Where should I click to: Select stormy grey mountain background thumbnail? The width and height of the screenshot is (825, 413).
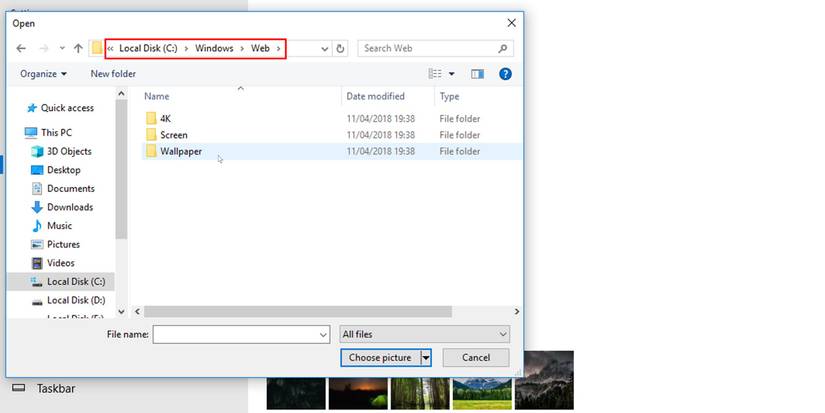pos(544,380)
